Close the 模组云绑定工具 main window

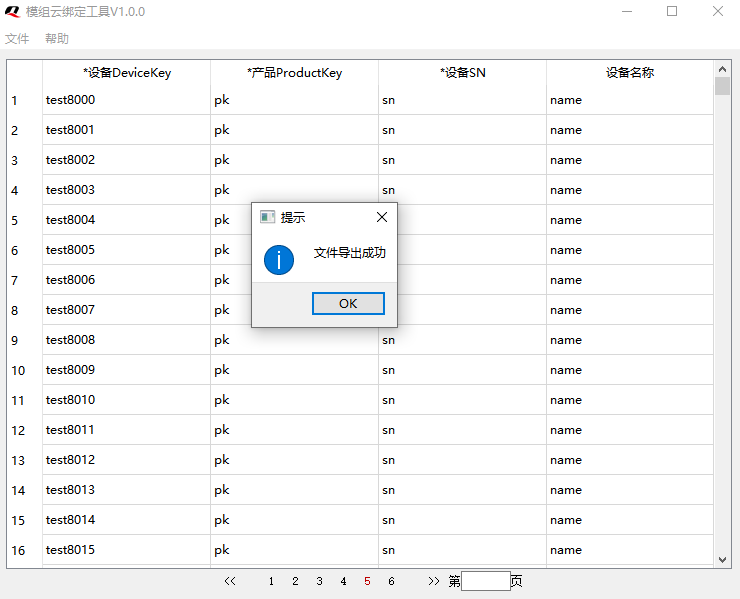[718, 11]
